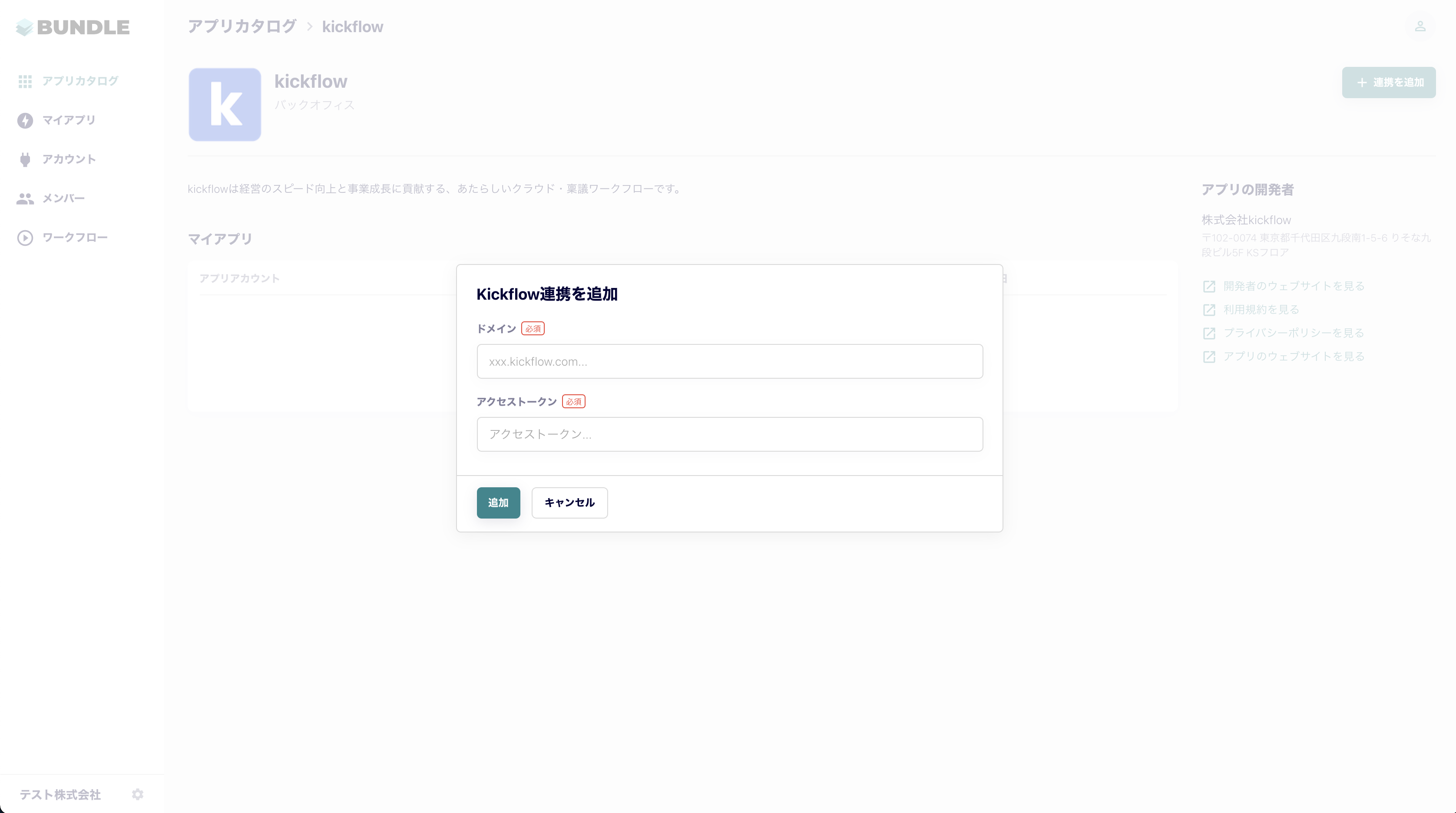Click the メンバー people icon
Screen dimensions: 1456x813
[x=25, y=198]
